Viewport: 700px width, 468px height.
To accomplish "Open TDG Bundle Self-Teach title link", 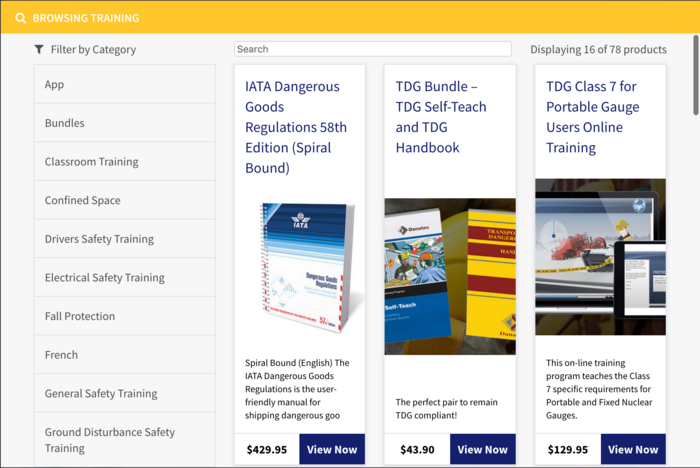I will coord(441,117).
